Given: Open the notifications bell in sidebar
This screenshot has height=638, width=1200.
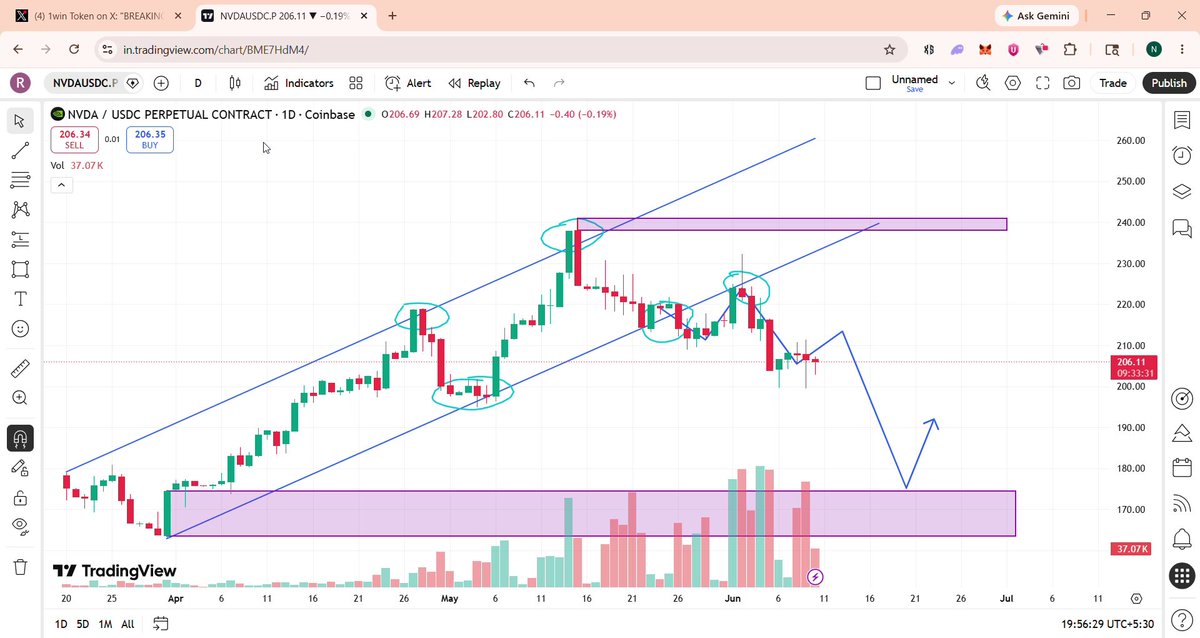Looking at the screenshot, I should tap(1181, 539).
